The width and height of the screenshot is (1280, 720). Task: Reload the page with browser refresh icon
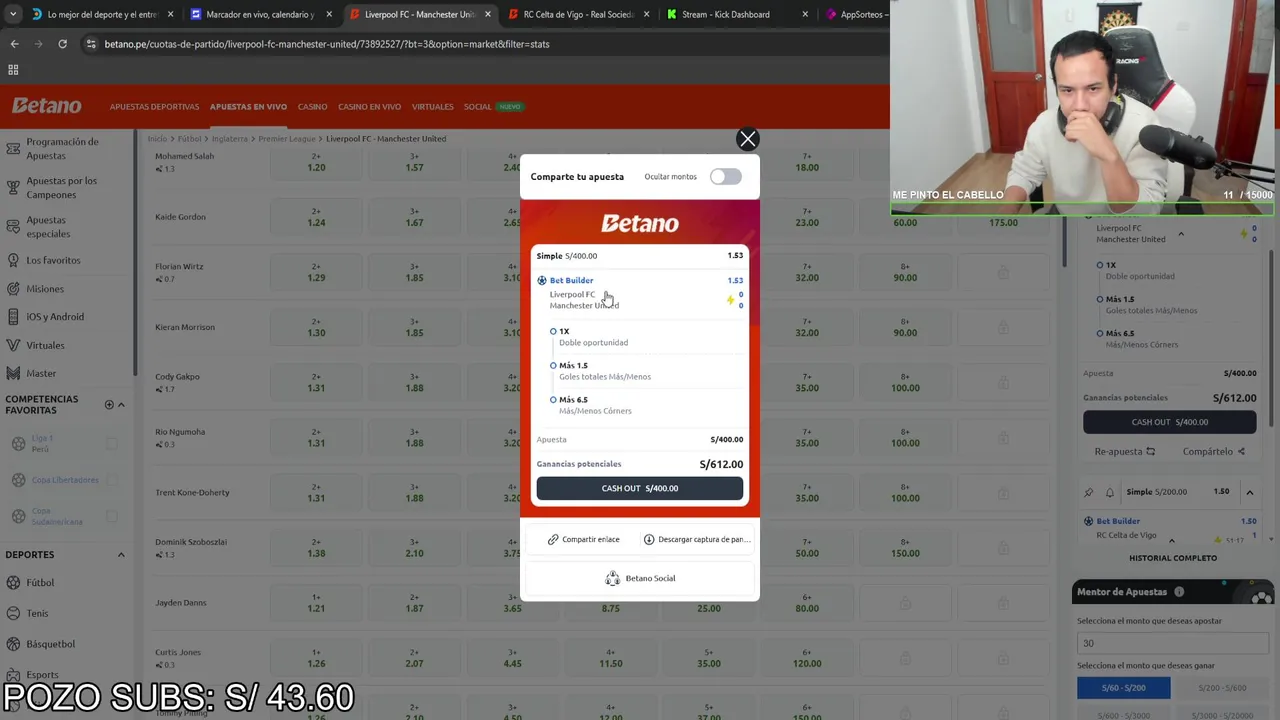click(x=62, y=44)
